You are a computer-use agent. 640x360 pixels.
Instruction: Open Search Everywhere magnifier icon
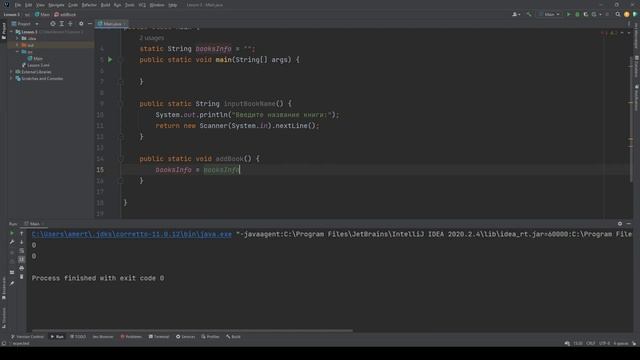coord(618,14)
